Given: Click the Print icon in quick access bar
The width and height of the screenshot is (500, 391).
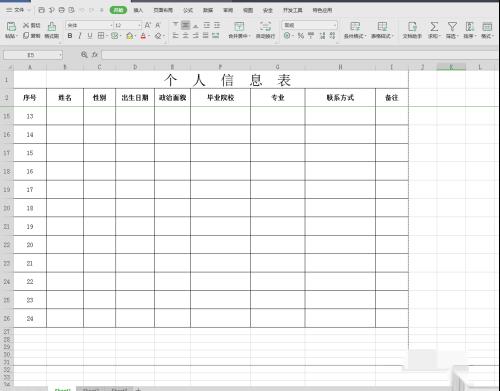Looking at the screenshot, I should [62, 10].
